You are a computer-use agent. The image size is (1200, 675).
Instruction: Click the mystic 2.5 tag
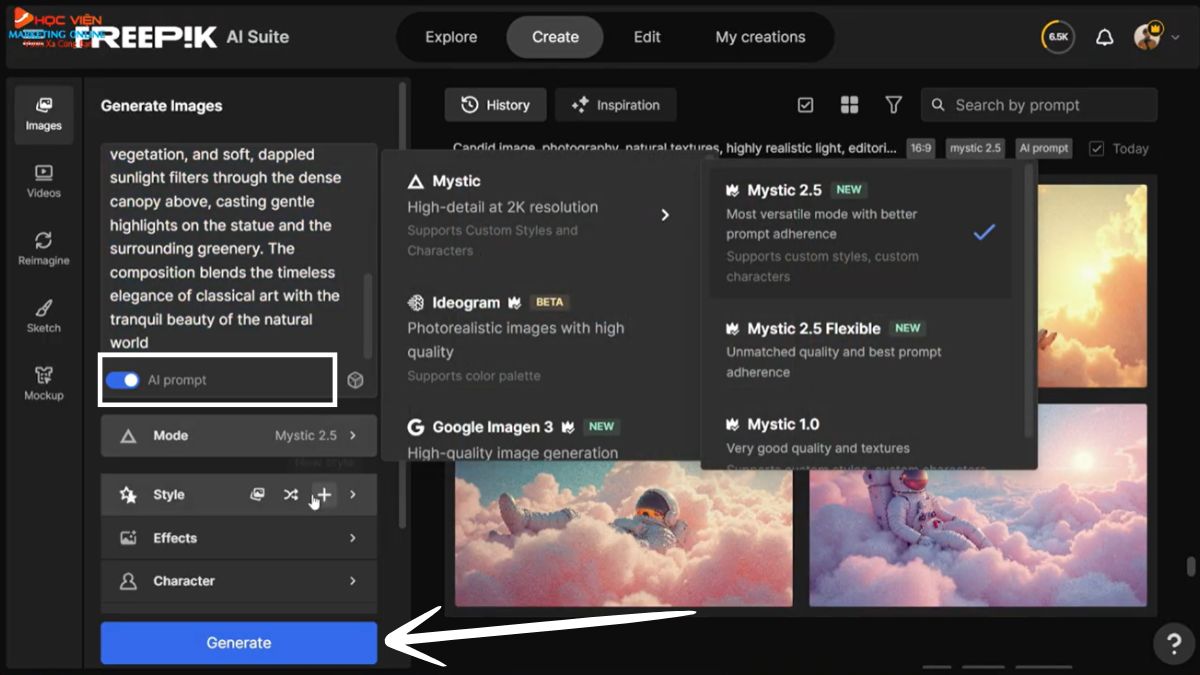pos(975,148)
